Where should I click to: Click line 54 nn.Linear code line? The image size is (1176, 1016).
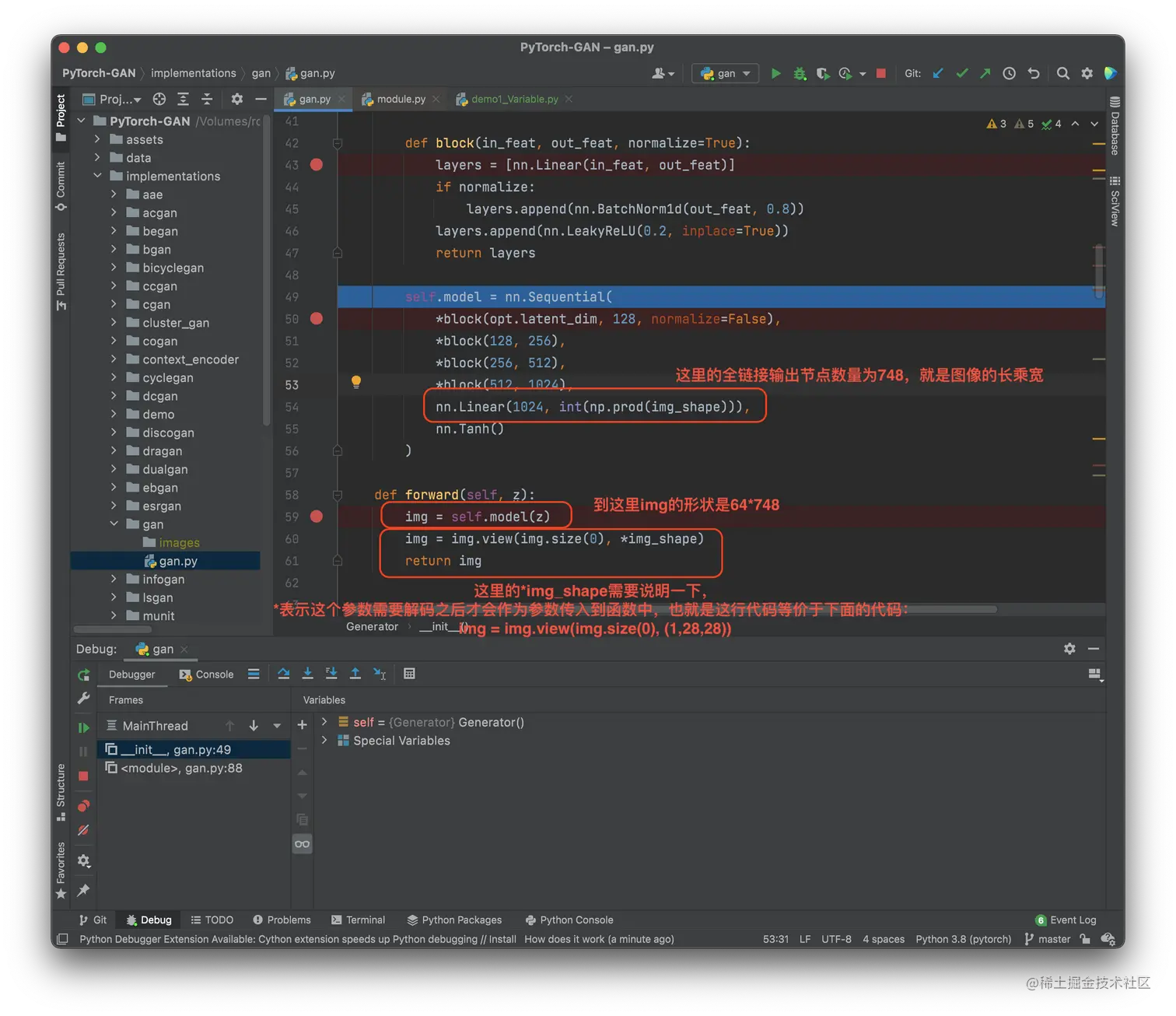[592, 407]
